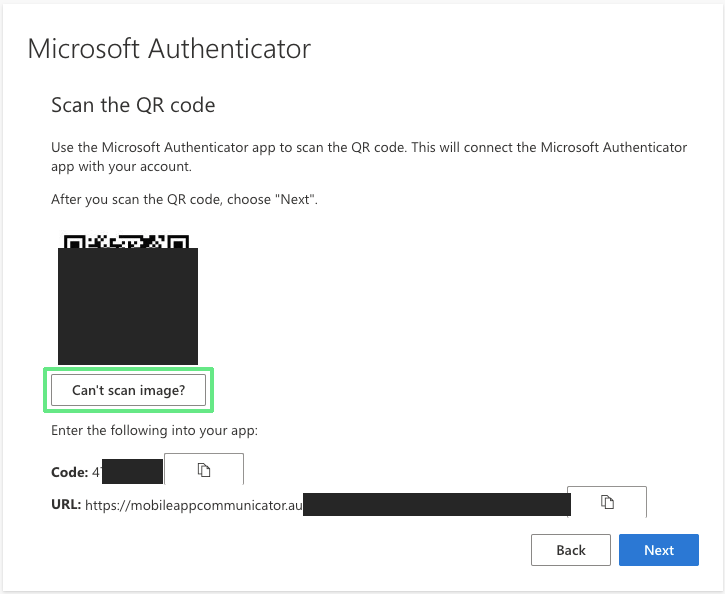Click the partially hidden QR code image
Image resolution: width=725 pixels, height=594 pixels.
click(128, 300)
